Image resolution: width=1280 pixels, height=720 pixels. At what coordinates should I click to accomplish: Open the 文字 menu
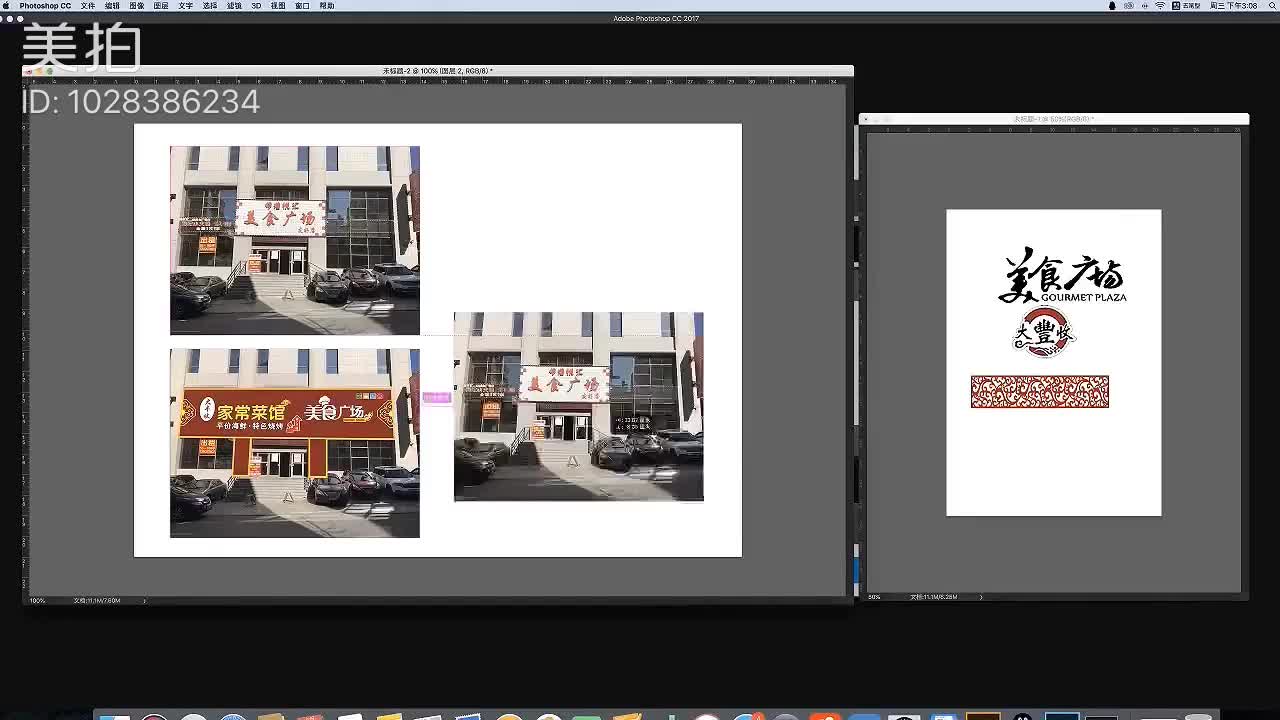[x=186, y=6]
